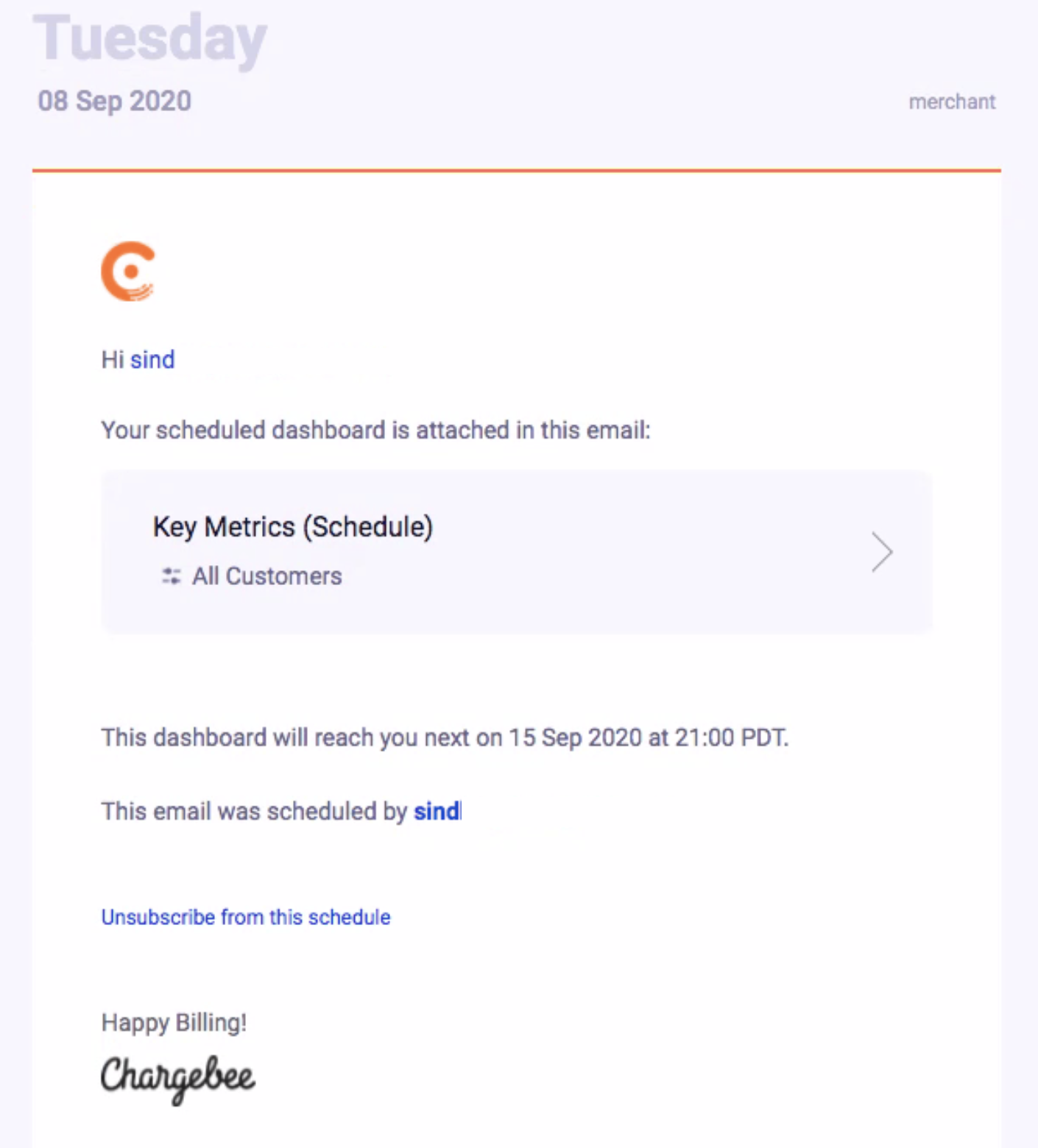
Task: Click the "Happy Billing!" sign-off text
Action: [174, 1022]
